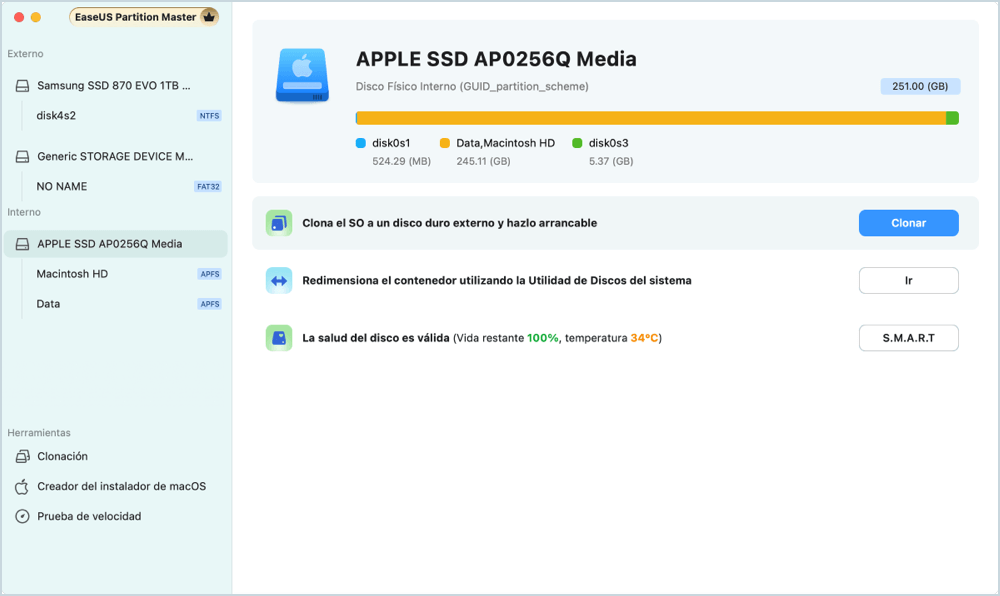Click the Samsung SSD 870 EVO drive icon
Image resolution: width=1000 pixels, height=596 pixels.
click(22, 85)
